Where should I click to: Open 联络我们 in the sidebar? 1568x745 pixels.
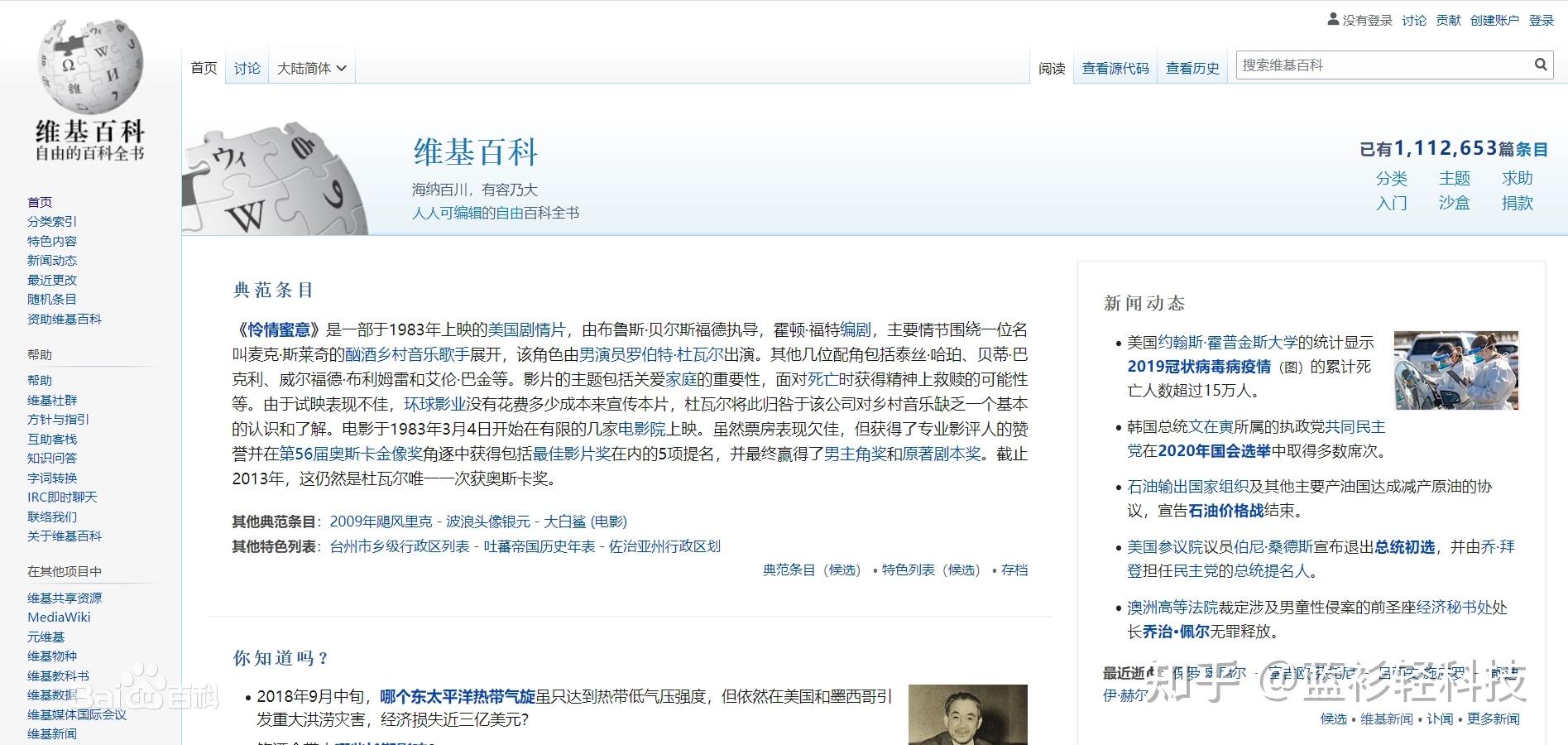[52, 517]
